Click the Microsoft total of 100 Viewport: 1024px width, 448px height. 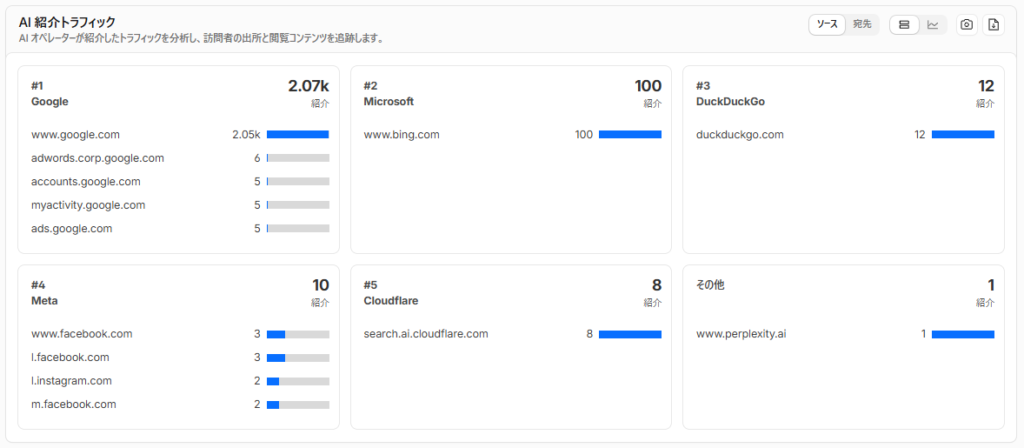tap(648, 86)
